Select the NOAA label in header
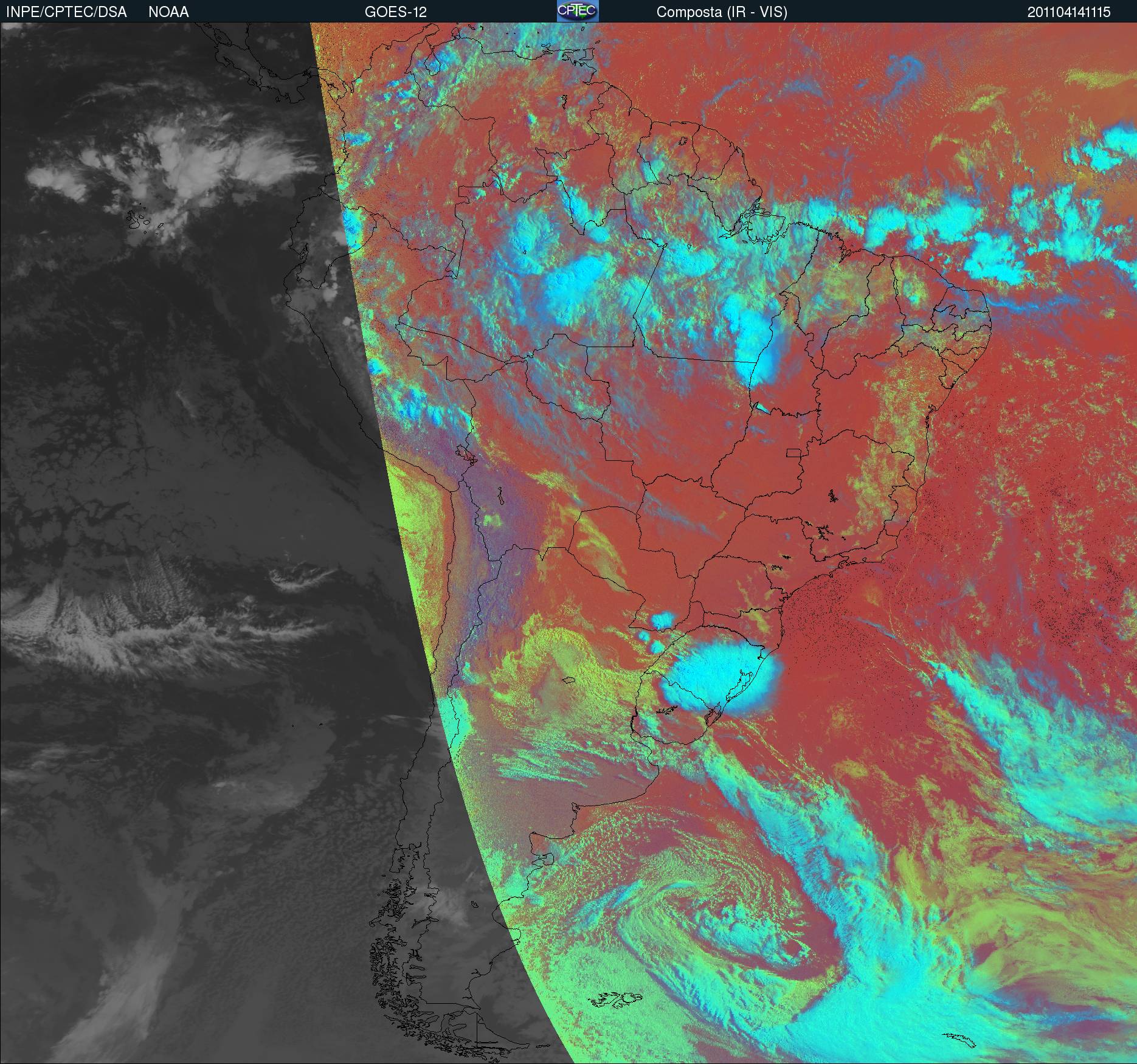 [168, 12]
